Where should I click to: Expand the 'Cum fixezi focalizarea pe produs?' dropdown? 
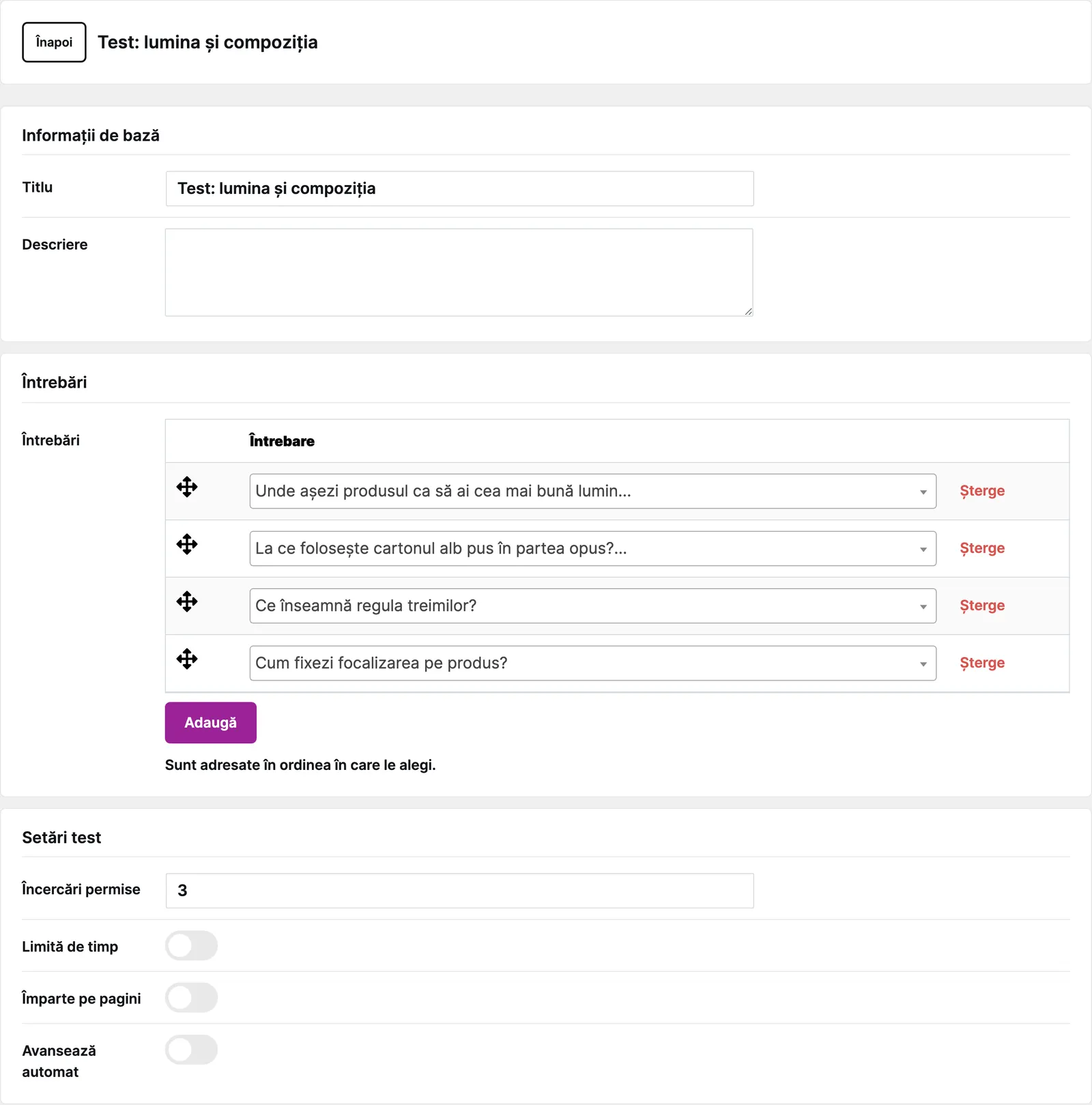click(592, 663)
